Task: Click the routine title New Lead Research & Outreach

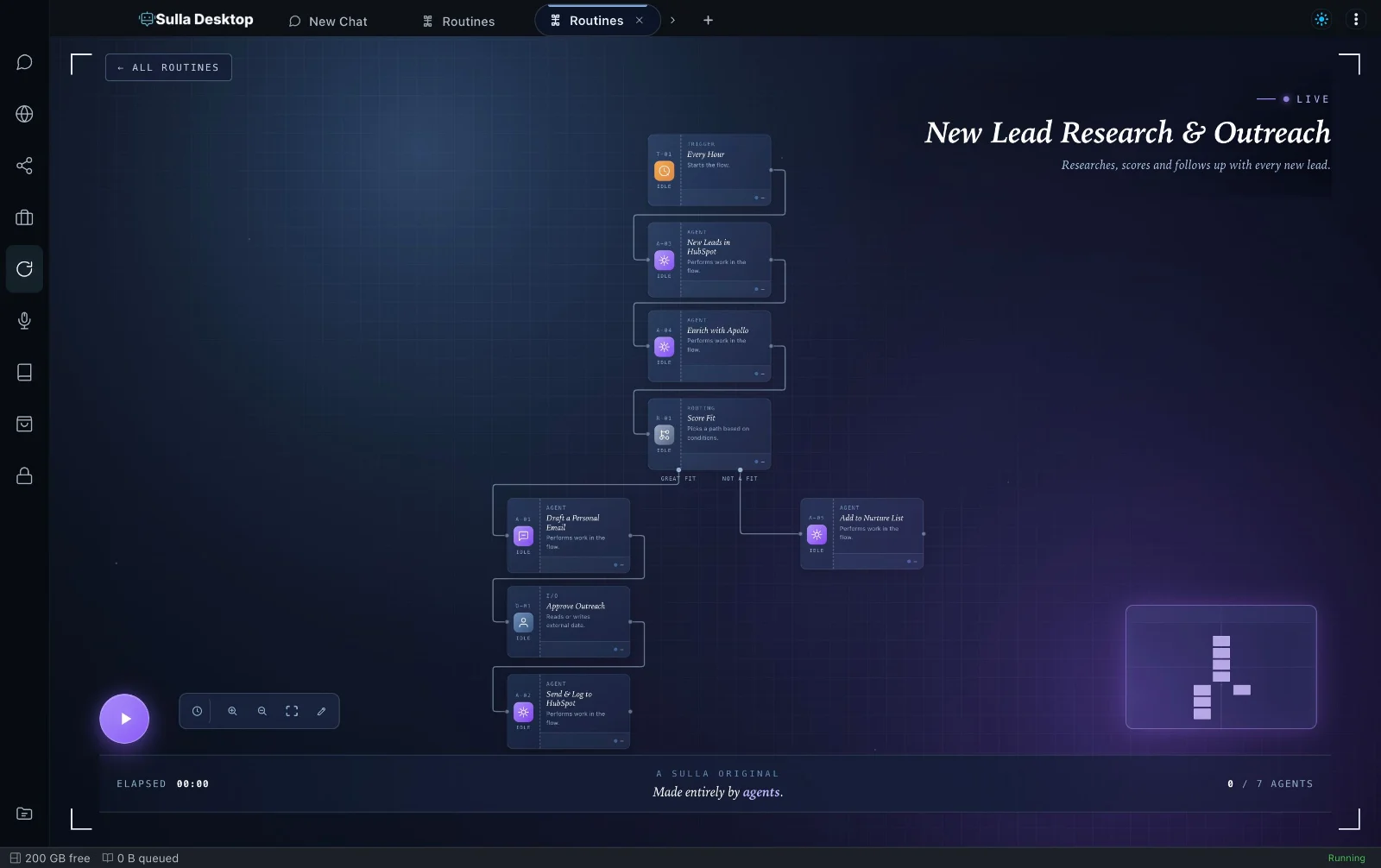Action: pos(1127,133)
